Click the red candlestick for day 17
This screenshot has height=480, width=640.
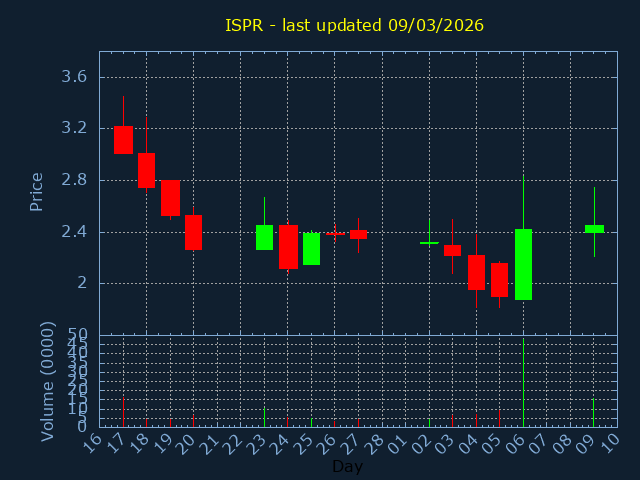pyautogui.click(x=123, y=139)
